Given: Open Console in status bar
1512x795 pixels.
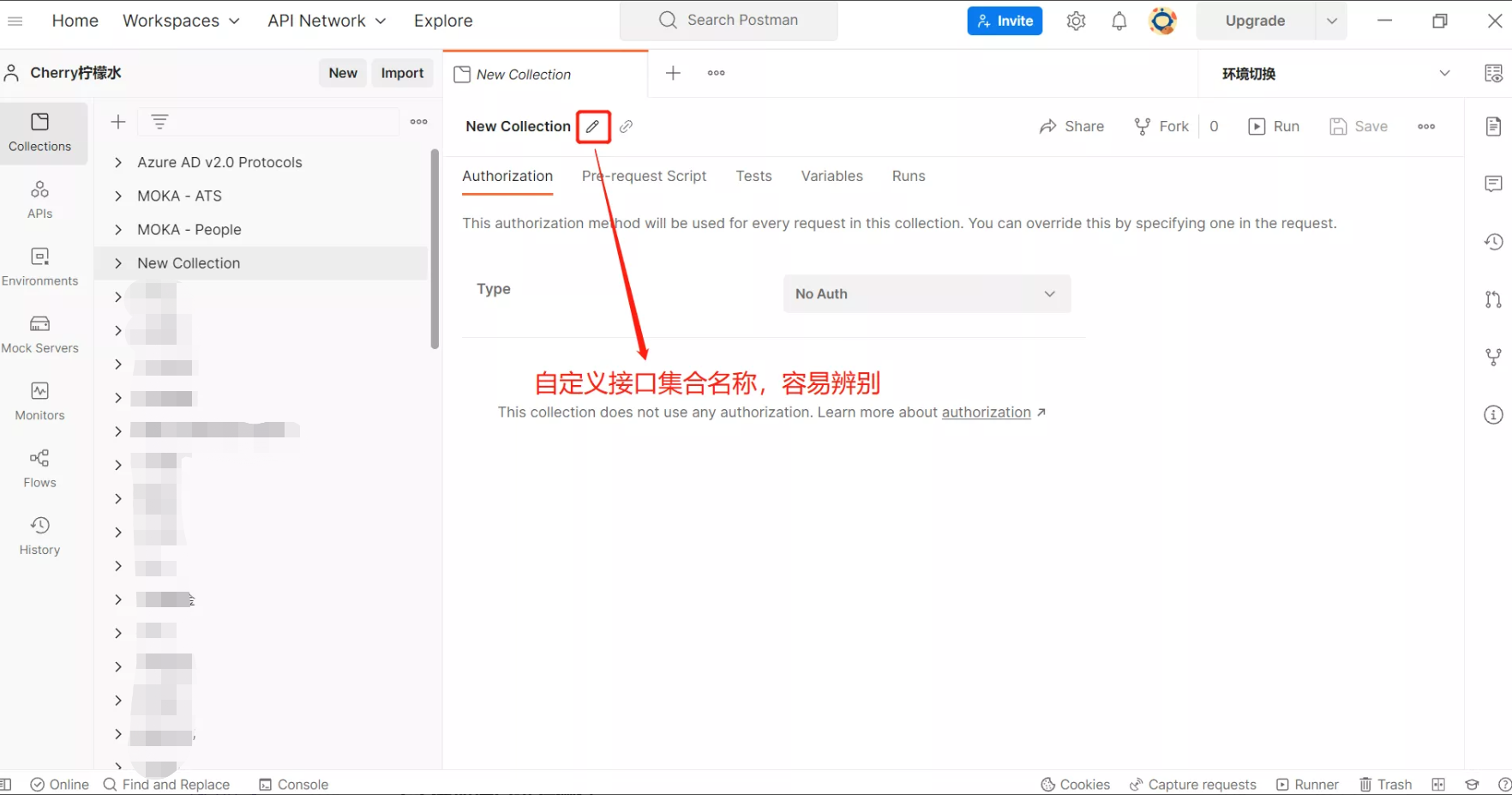Looking at the screenshot, I should point(293,784).
